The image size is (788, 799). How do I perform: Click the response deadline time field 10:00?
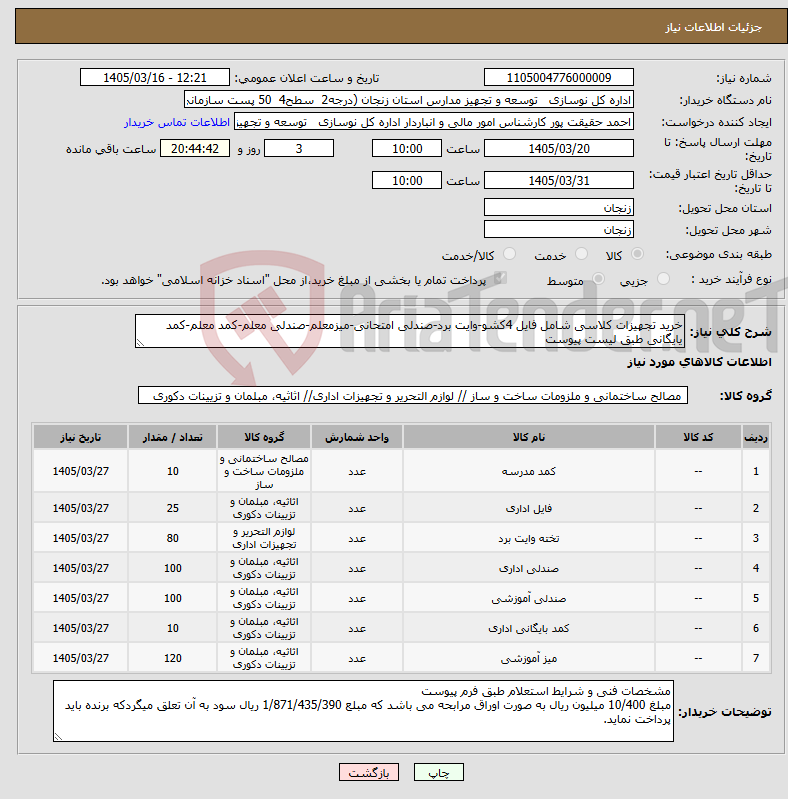click(x=407, y=148)
